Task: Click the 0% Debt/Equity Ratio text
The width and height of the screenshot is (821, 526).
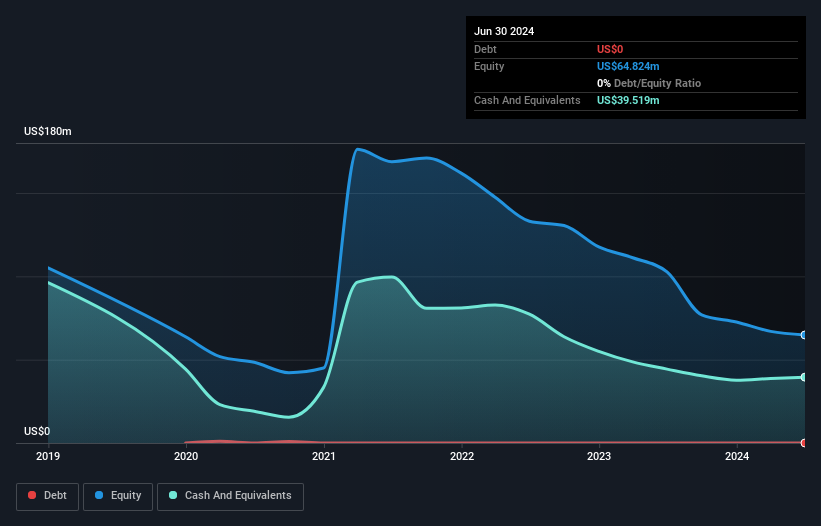Action: pos(649,83)
